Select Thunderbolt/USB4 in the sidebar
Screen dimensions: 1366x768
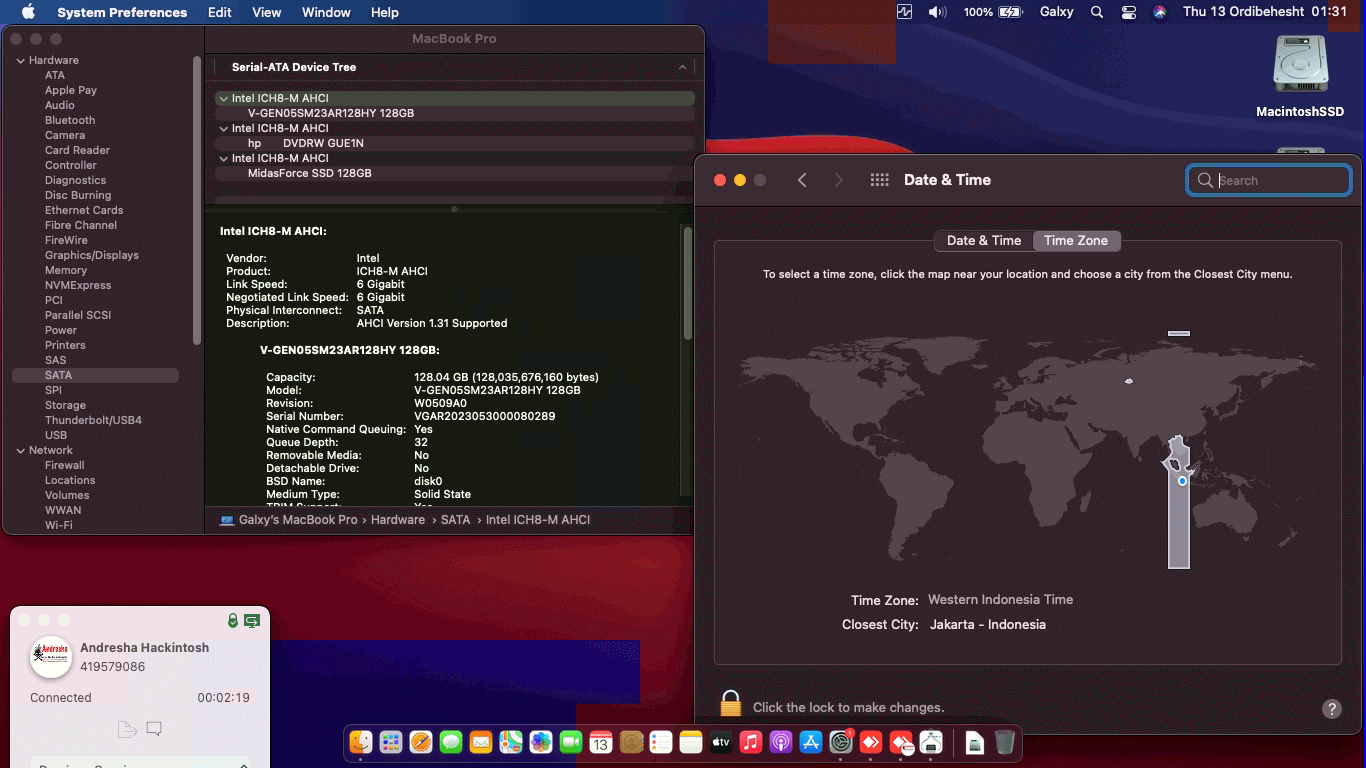click(93, 420)
